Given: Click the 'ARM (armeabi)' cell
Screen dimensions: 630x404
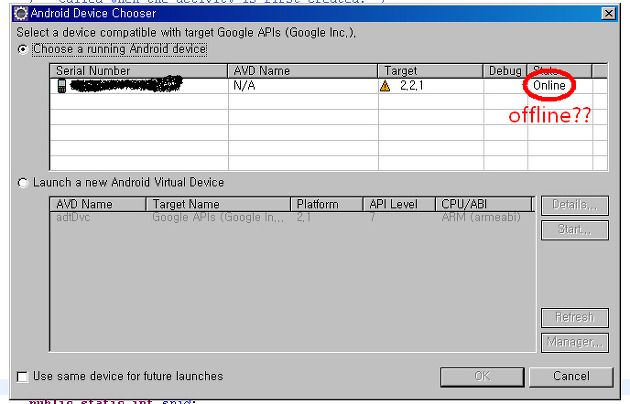Looking at the screenshot, I should (x=481, y=217).
